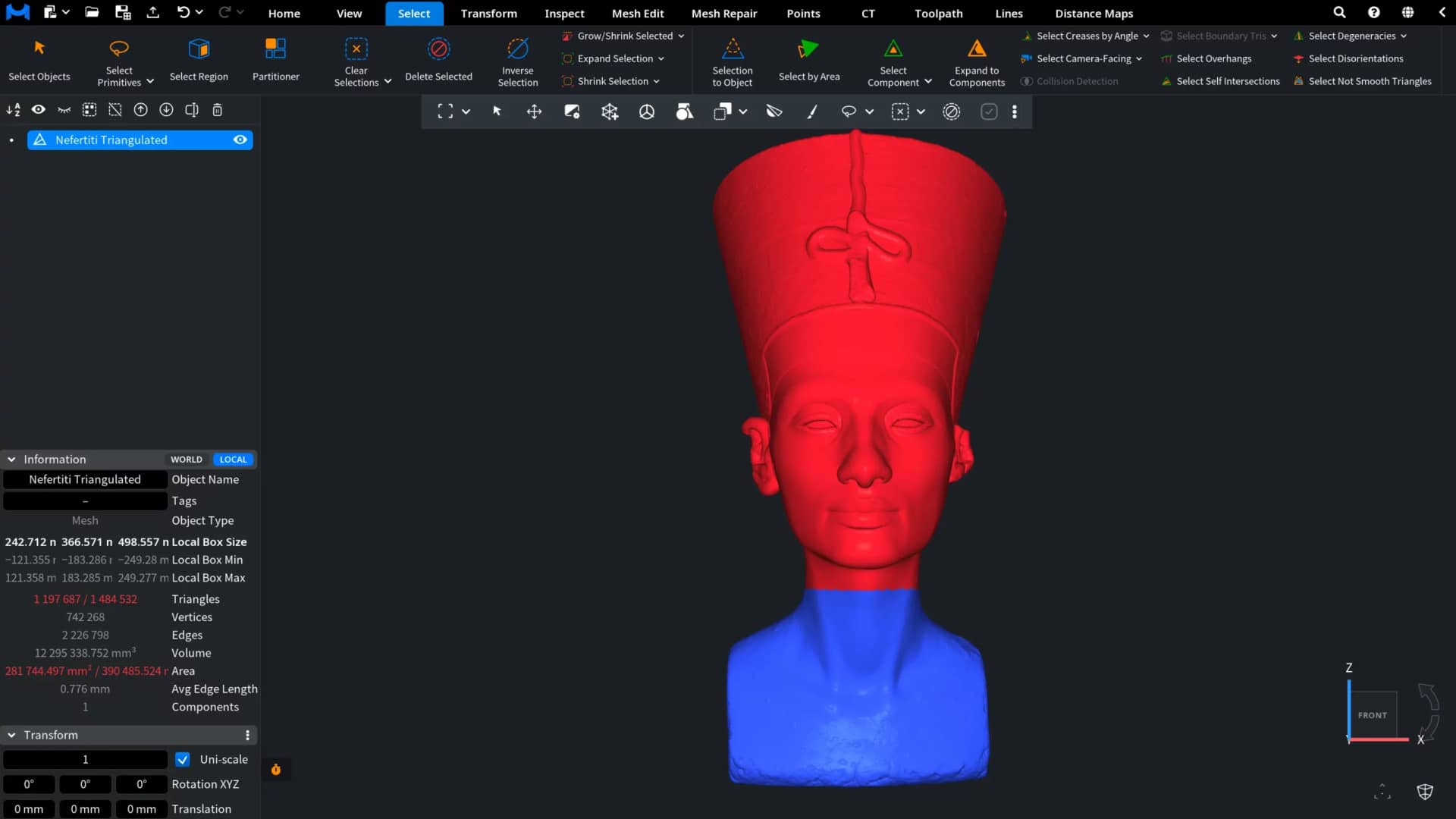Click Select Self Intersections
The image size is (1456, 819).
[x=1221, y=81]
